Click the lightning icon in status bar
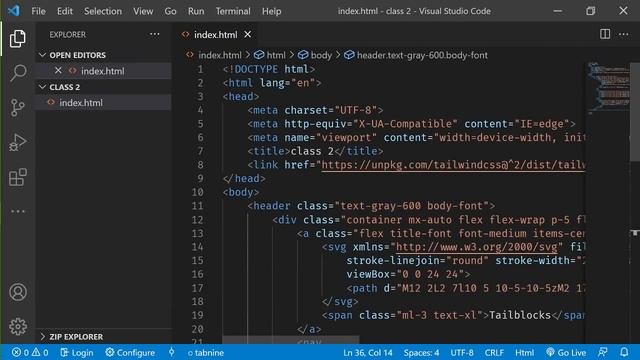This screenshot has height=360, width=640. [171, 352]
